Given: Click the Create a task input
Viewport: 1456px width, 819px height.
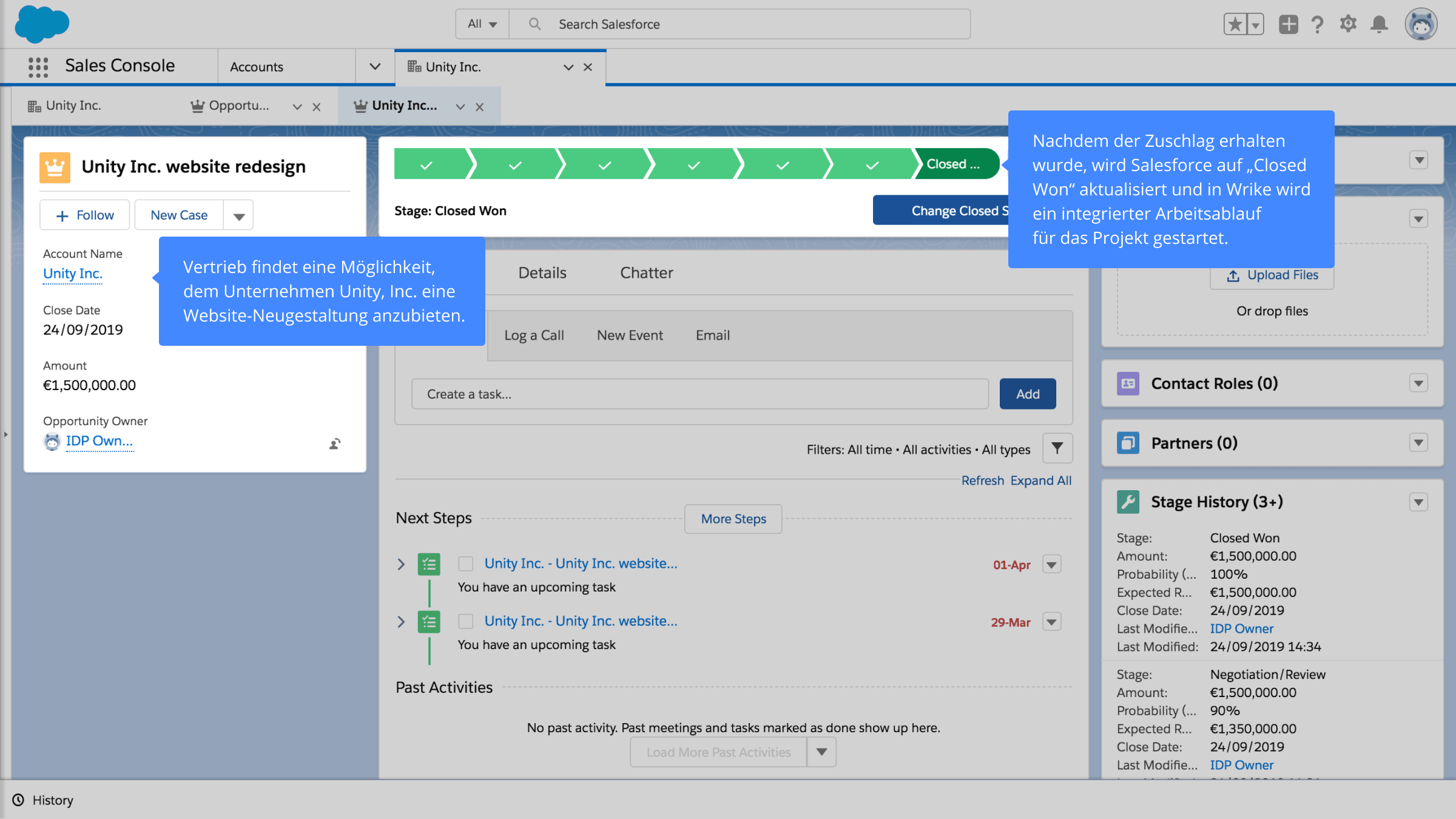Looking at the screenshot, I should point(700,394).
